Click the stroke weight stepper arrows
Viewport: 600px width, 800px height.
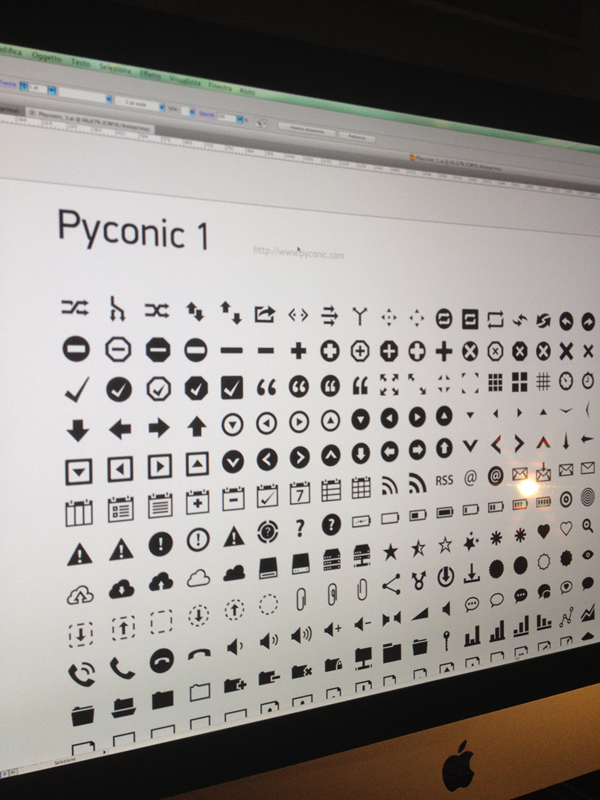point(23,86)
